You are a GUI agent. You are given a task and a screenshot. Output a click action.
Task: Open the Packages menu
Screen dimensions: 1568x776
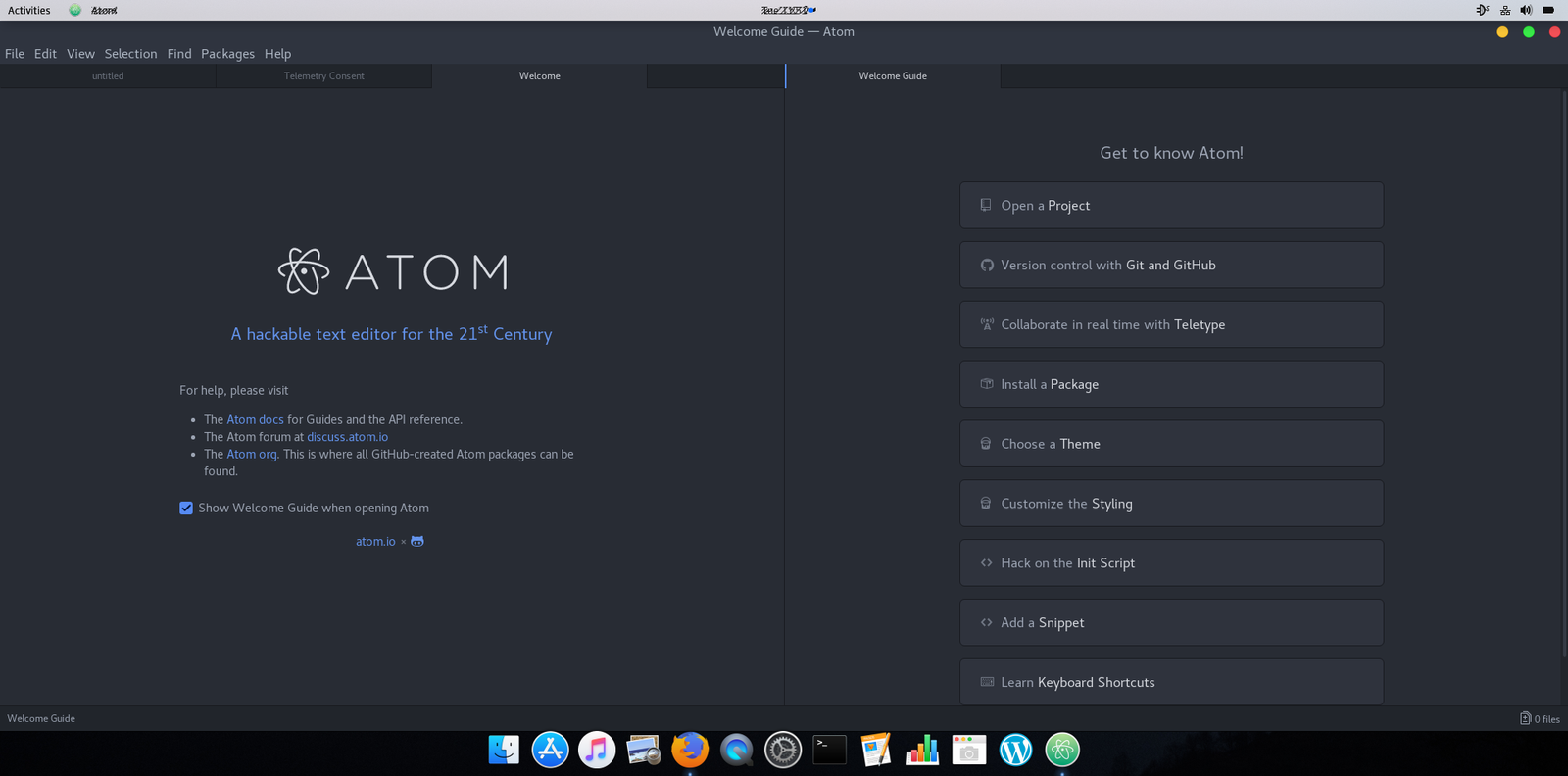227,53
